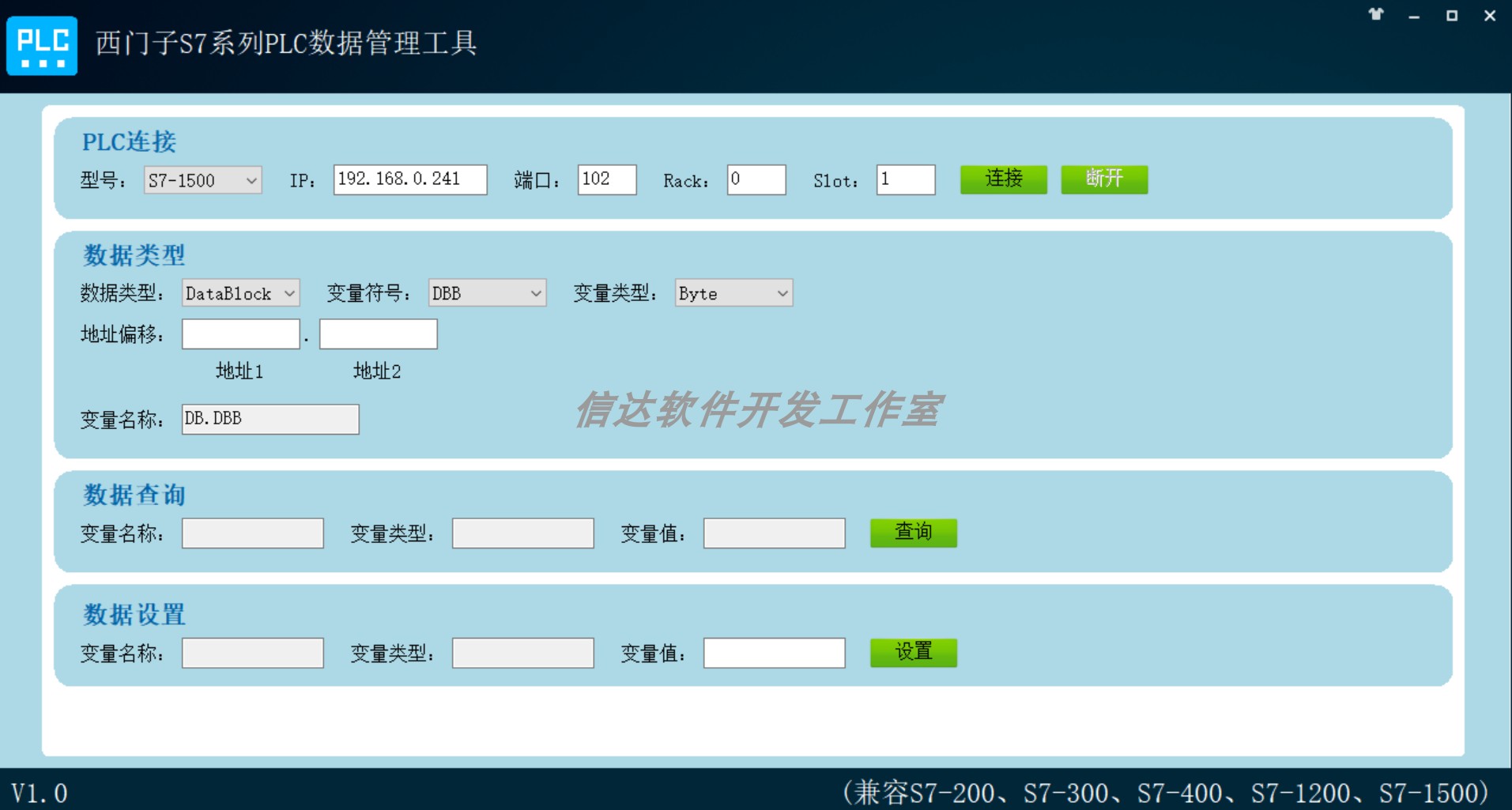Click the 地址1 offset input box
The height and width of the screenshot is (810, 1512).
[241, 333]
